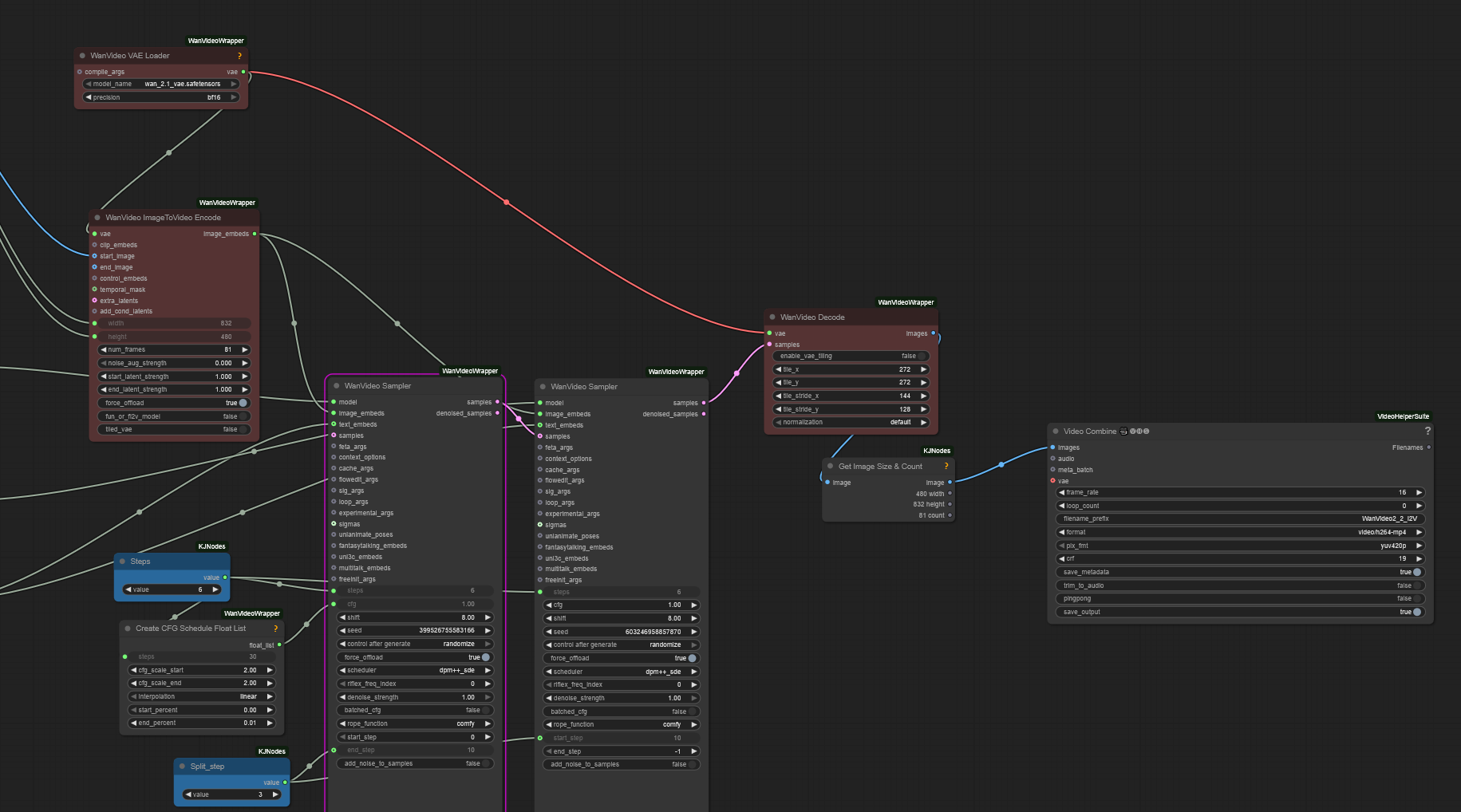Open rope_function dropdown in right WanVideo Sampler
1461x812 pixels.
[x=622, y=724]
